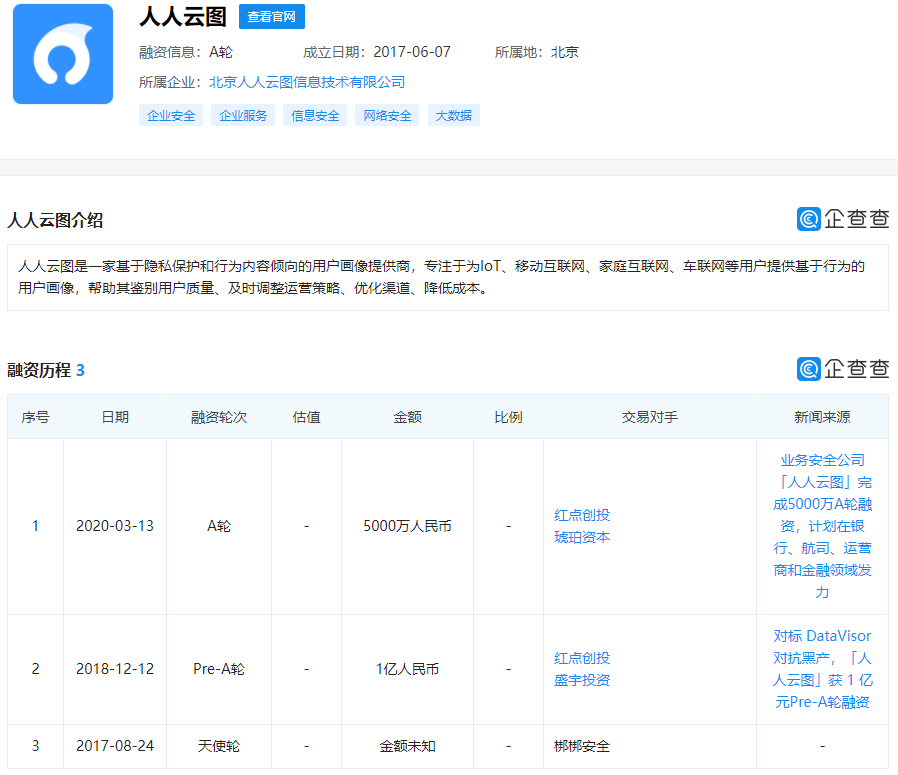
Task: Click the 序号 column header
Action: coord(36,417)
